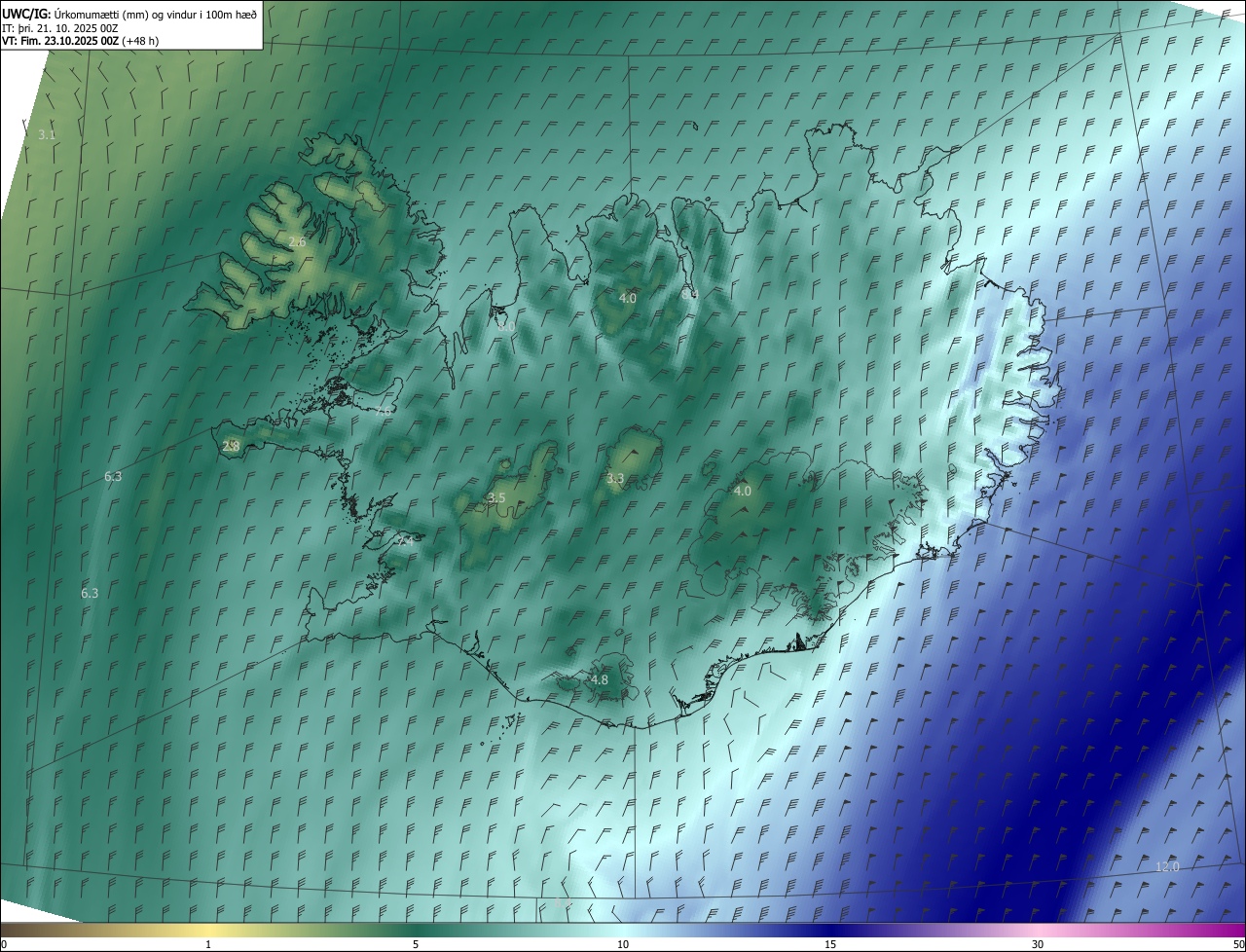Click the '8.0' value label on the map

coord(506,327)
